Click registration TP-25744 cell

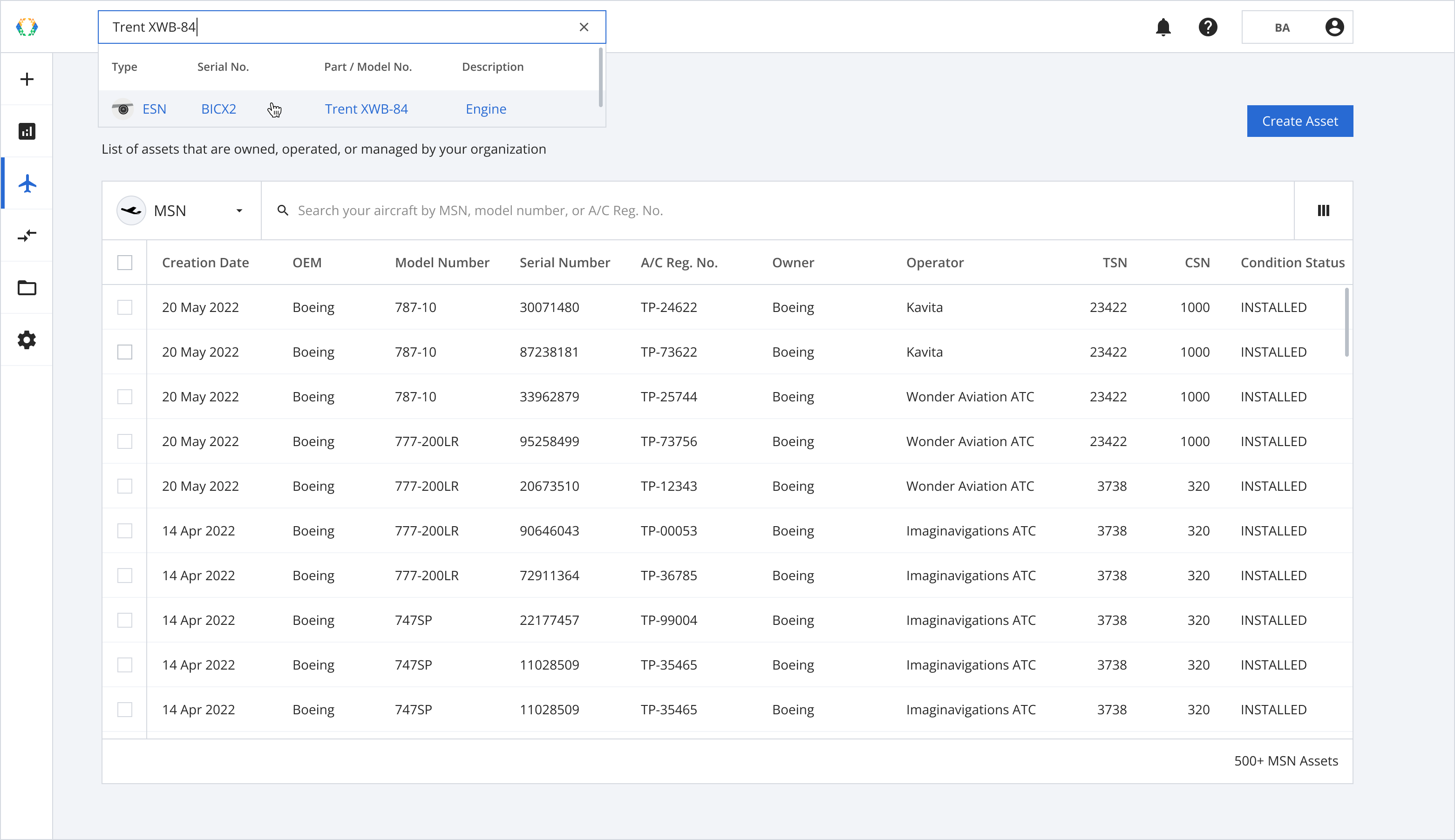pos(669,397)
